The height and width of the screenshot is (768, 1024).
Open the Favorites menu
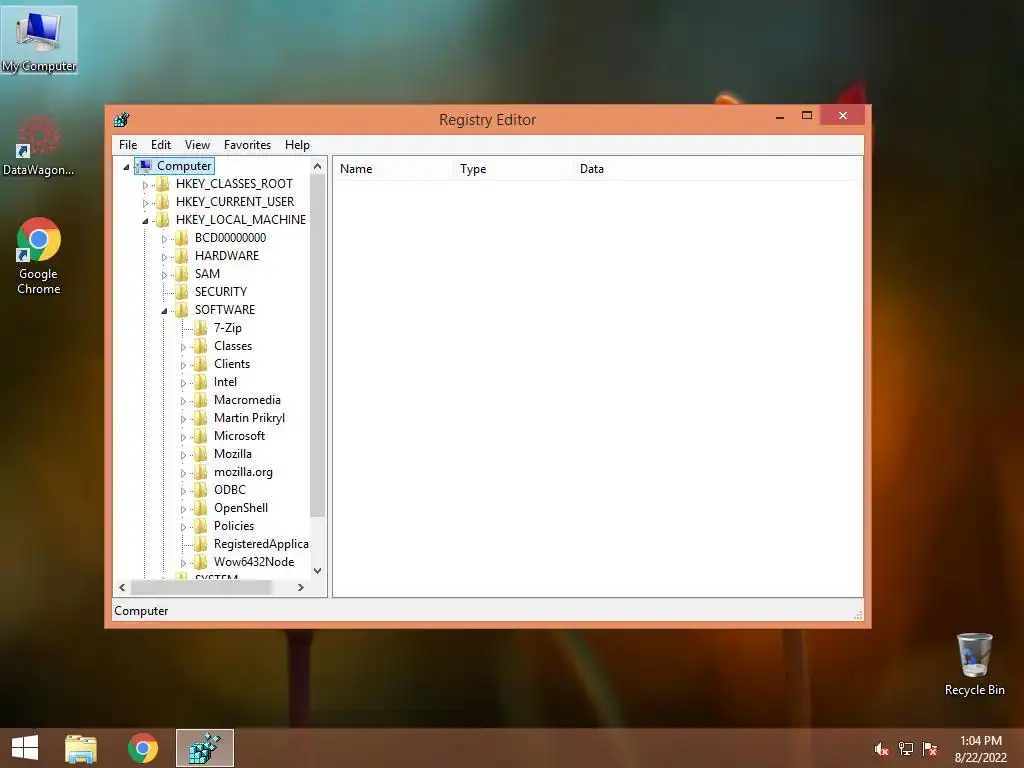247,145
